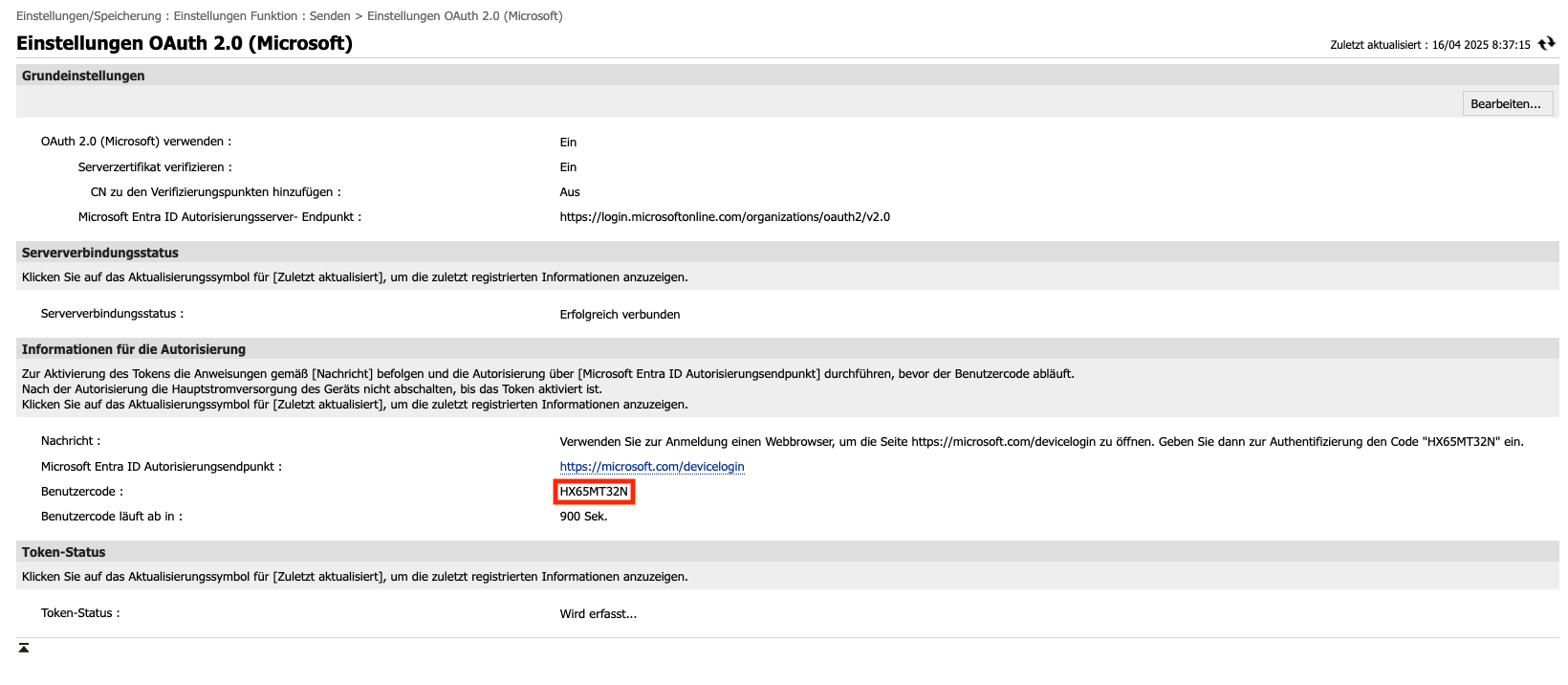Open the Bearbeiten... button
The width and height of the screenshot is (1568, 685).
click(x=1507, y=104)
